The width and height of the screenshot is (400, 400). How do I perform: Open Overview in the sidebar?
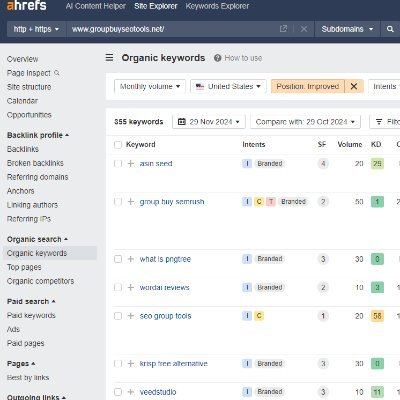[23, 59]
